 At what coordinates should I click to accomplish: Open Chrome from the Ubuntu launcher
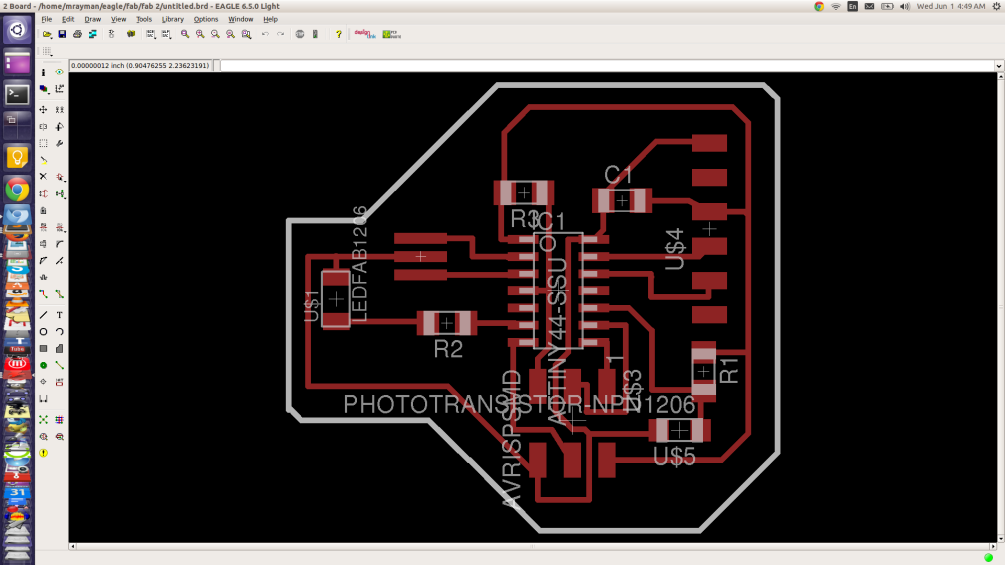[x=17, y=190]
